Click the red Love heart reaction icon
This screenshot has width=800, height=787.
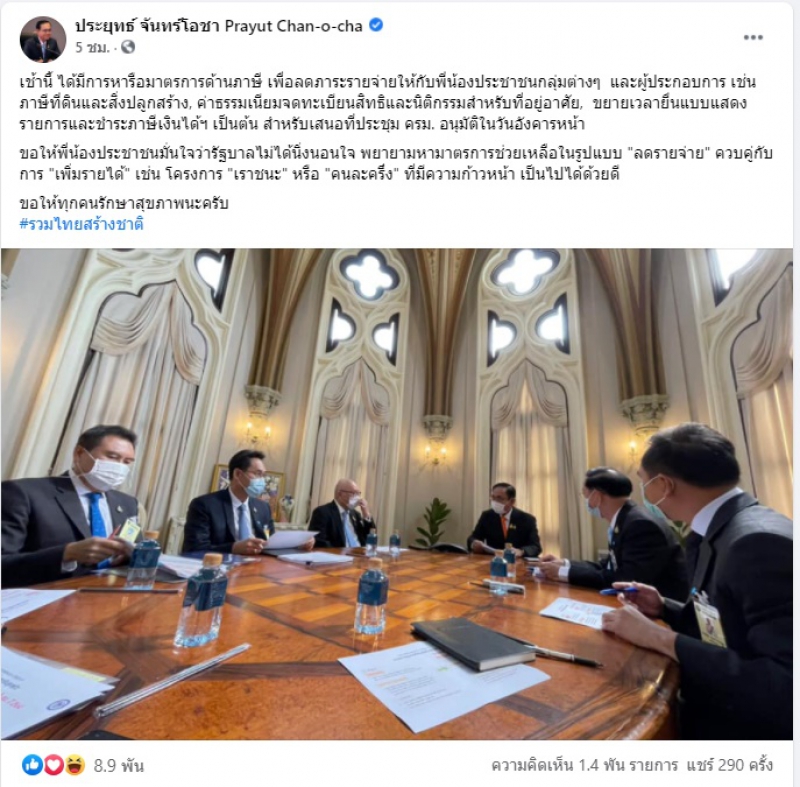coord(54,765)
